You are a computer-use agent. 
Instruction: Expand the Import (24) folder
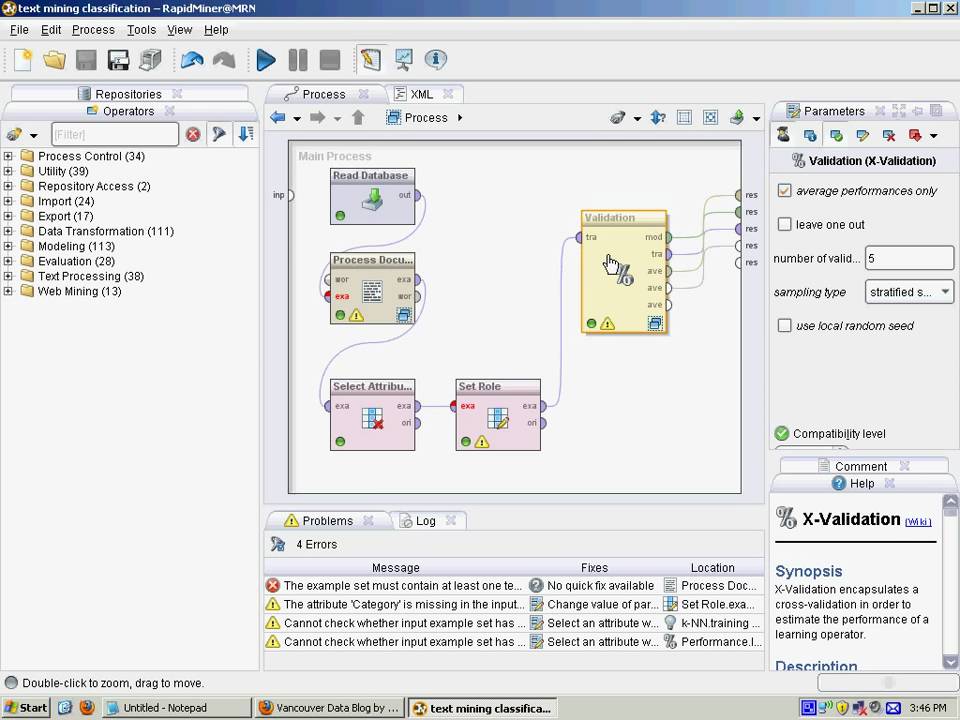click(8, 201)
